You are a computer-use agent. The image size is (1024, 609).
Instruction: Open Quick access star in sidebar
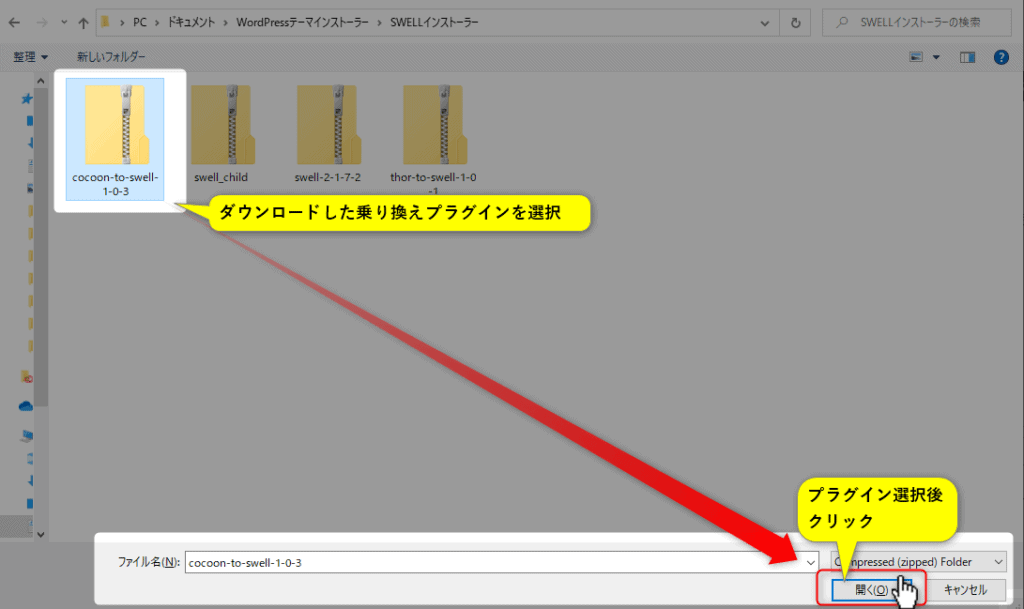(26, 99)
